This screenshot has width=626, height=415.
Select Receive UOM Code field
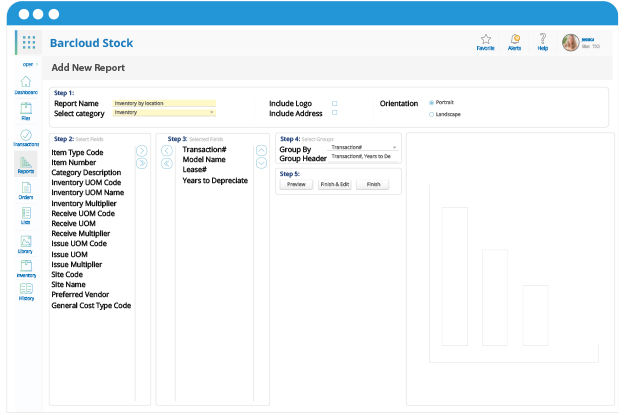(83, 213)
